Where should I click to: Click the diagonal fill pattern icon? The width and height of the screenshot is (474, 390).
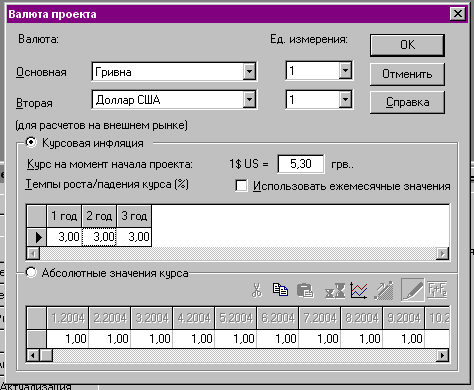click(x=384, y=290)
